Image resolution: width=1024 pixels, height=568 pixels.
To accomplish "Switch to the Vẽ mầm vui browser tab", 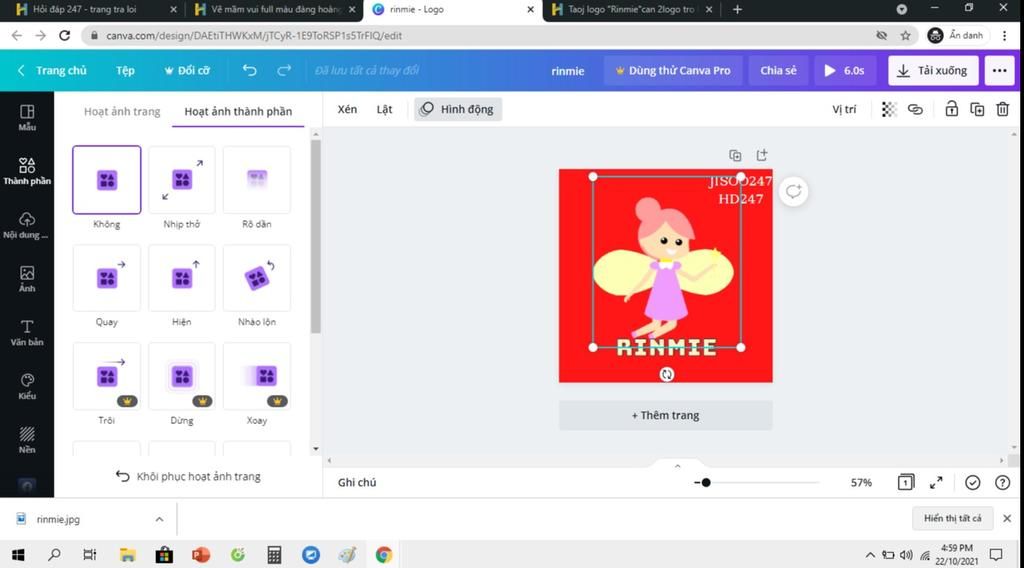I will point(274,10).
